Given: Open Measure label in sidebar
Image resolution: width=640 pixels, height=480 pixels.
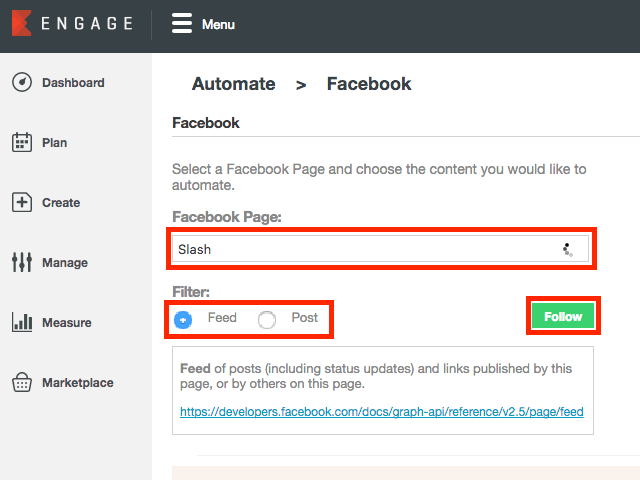Looking at the screenshot, I should click(x=67, y=323).
